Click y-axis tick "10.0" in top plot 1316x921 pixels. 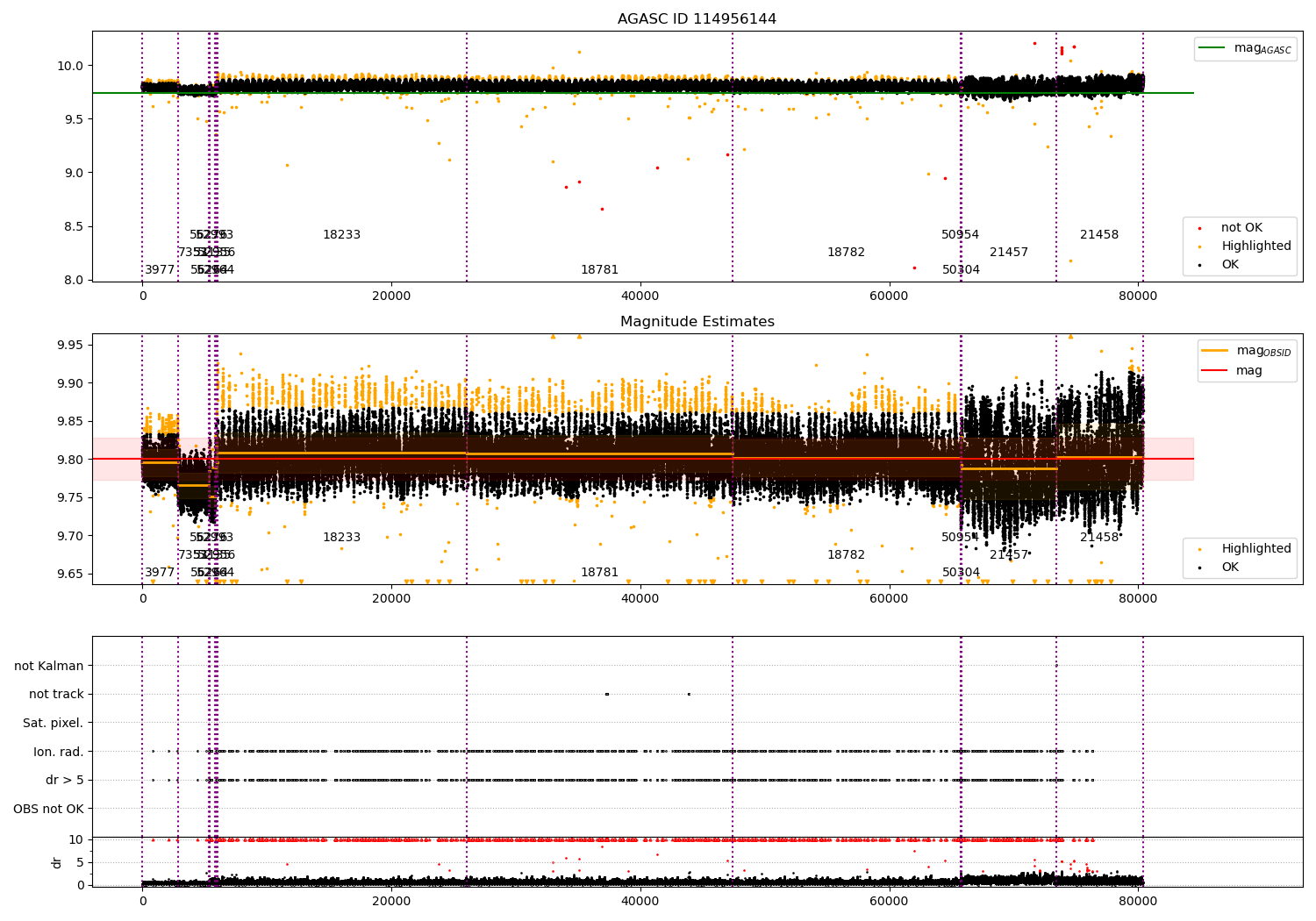pyautogui.click(x=70, y=66)
